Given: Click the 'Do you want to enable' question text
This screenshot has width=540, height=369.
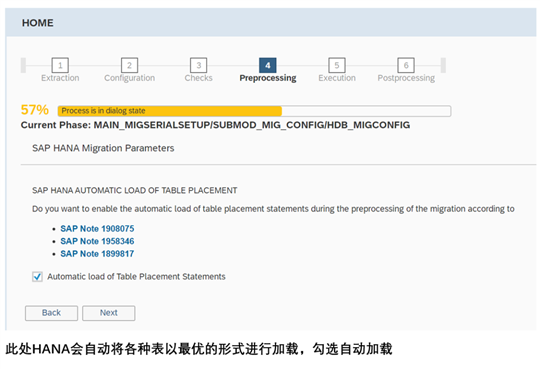Looking at the screenshot, I should pos(273,209).
